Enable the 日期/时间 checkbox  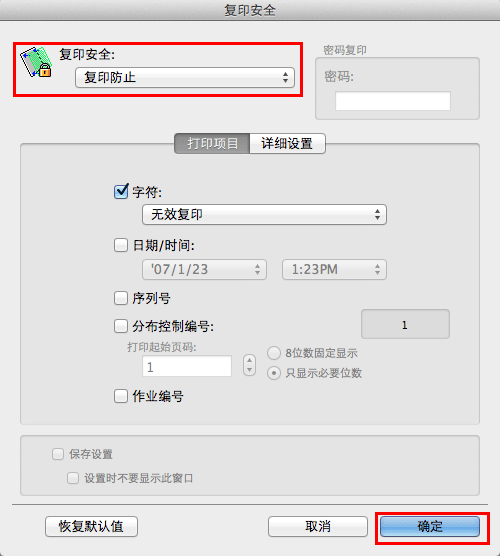[121, 245]
